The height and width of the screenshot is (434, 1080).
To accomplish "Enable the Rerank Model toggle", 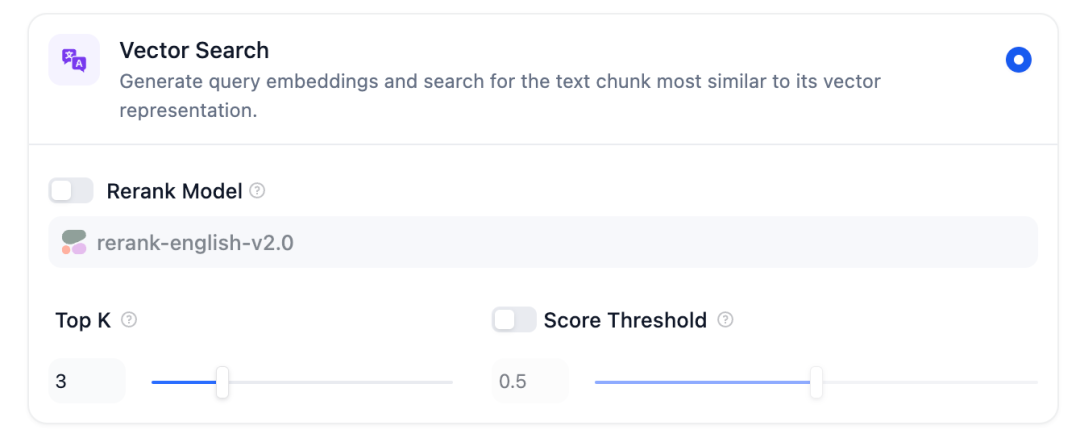I will 71,190.
